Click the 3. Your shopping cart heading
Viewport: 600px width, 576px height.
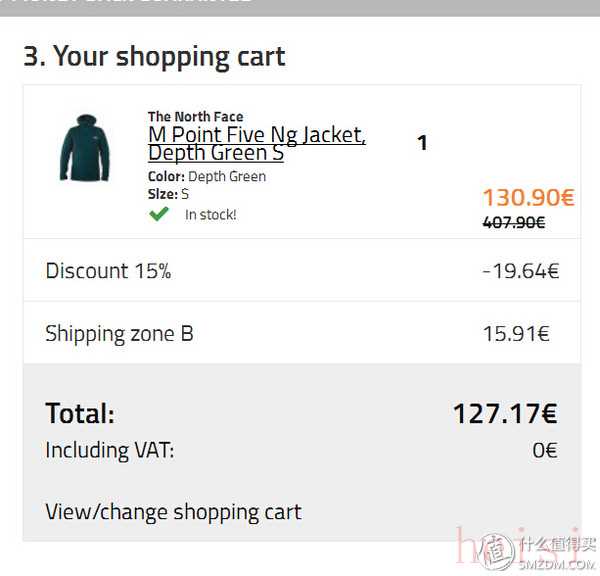click(x=154, y=56)
